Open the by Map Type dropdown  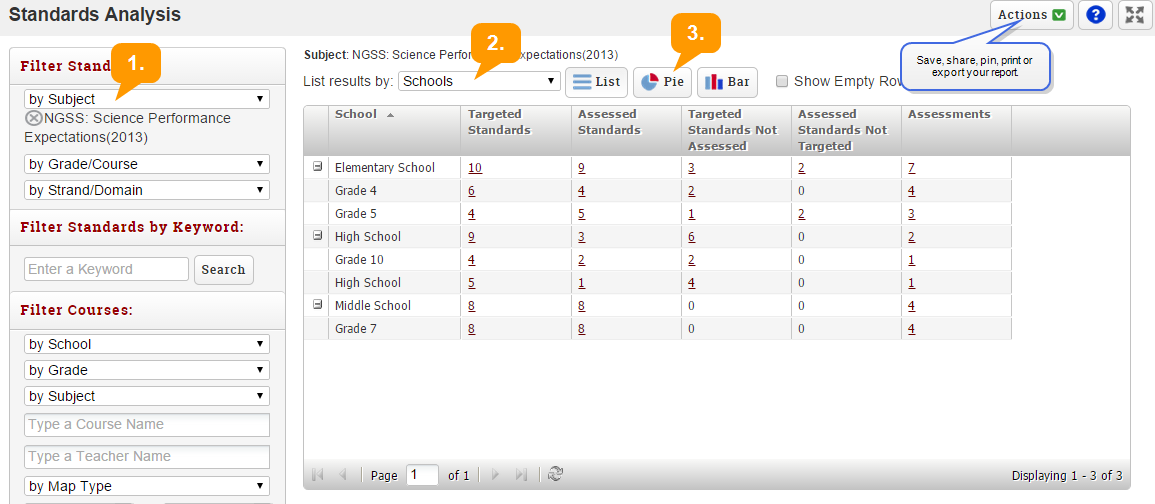[x=146, y=487]
